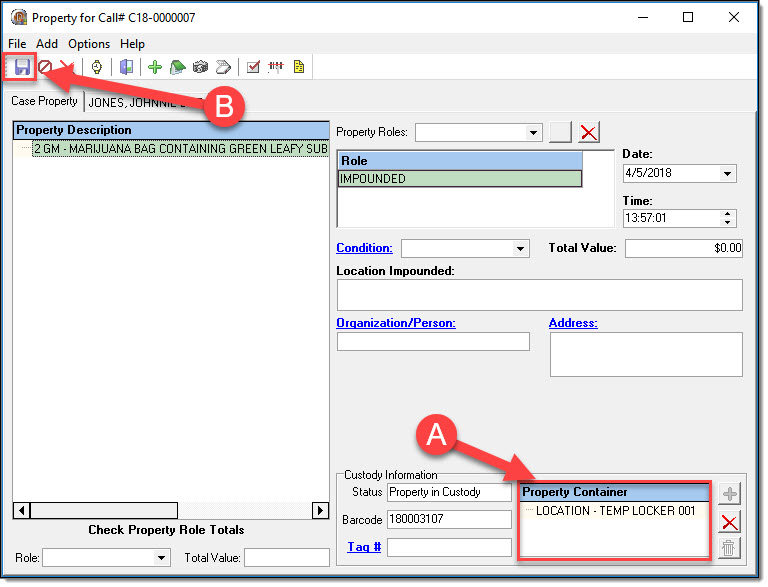Click the Save floppy disk icon
Screen dimensions: 768x587
pos(21,67)
